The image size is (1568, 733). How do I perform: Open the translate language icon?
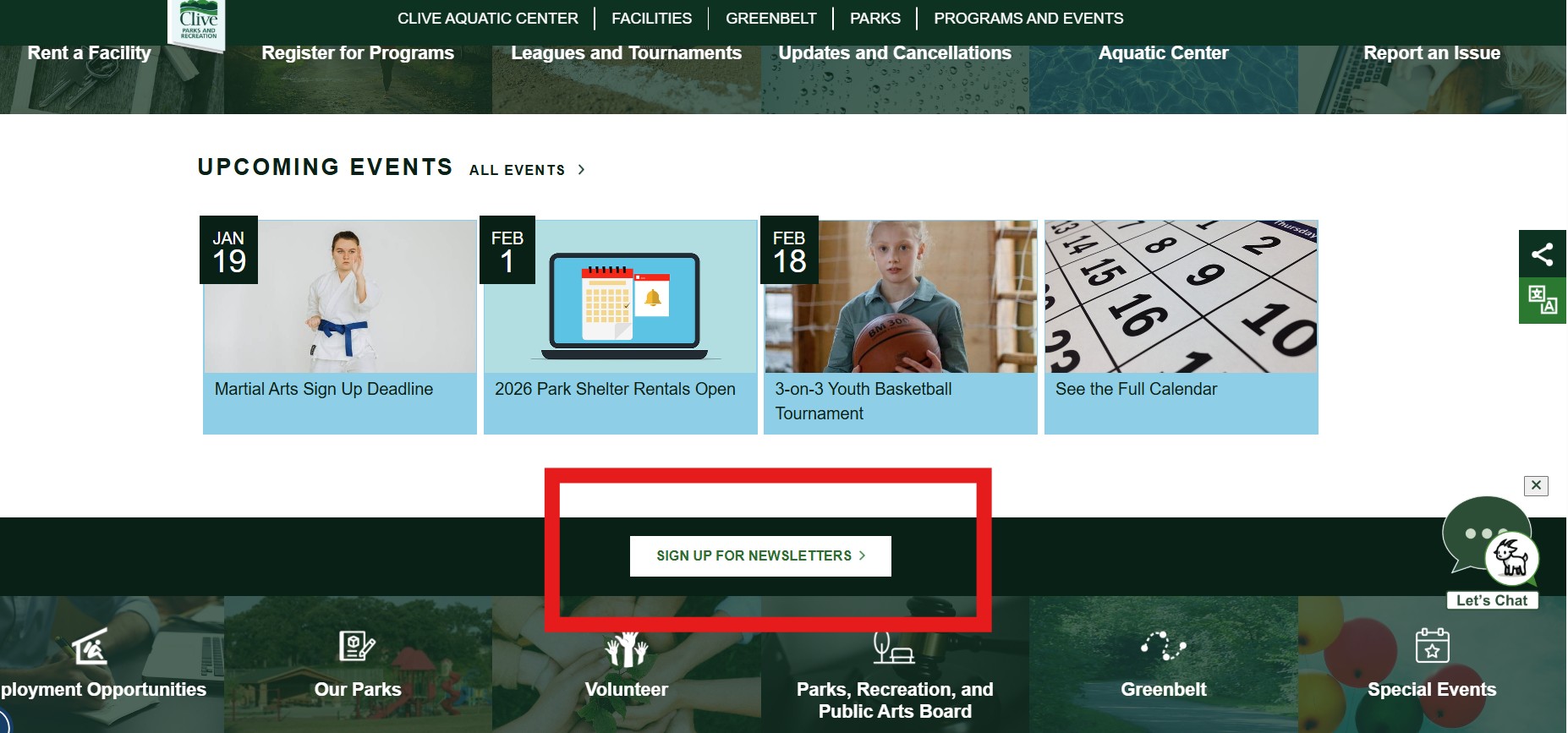click(1542, 300)
